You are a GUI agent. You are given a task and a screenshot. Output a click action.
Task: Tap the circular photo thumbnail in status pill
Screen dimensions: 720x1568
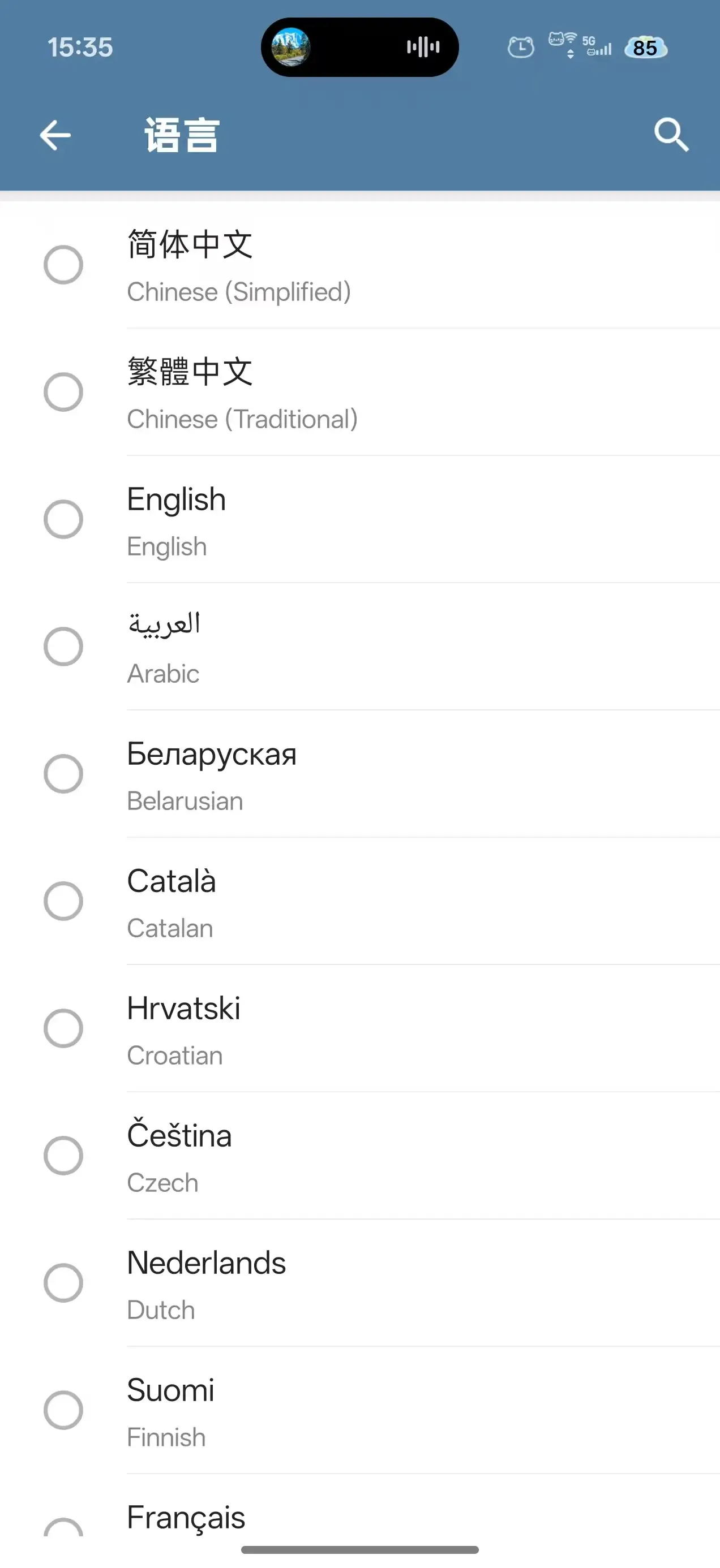[290, 47]
